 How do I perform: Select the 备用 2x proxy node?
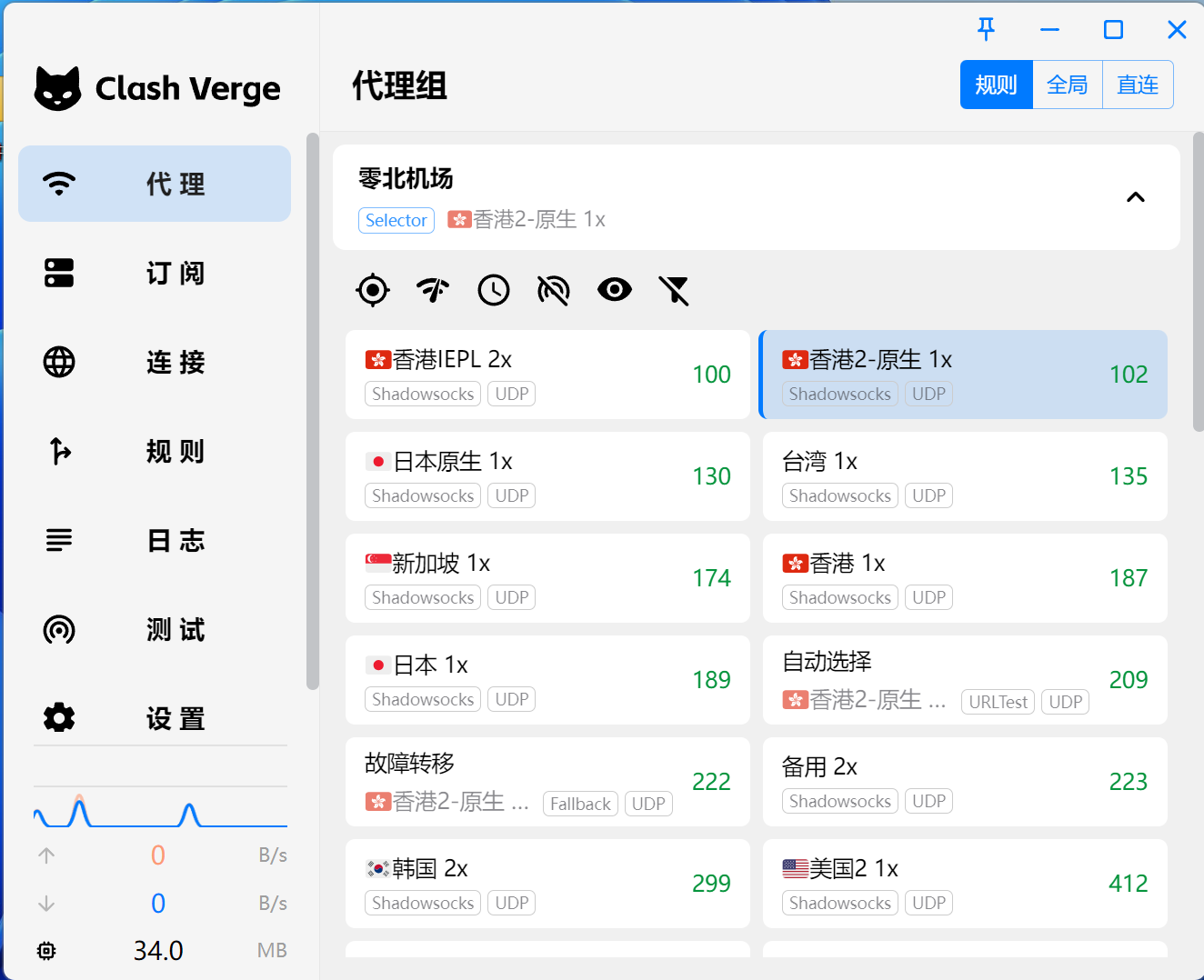click(x=965, y=782)
